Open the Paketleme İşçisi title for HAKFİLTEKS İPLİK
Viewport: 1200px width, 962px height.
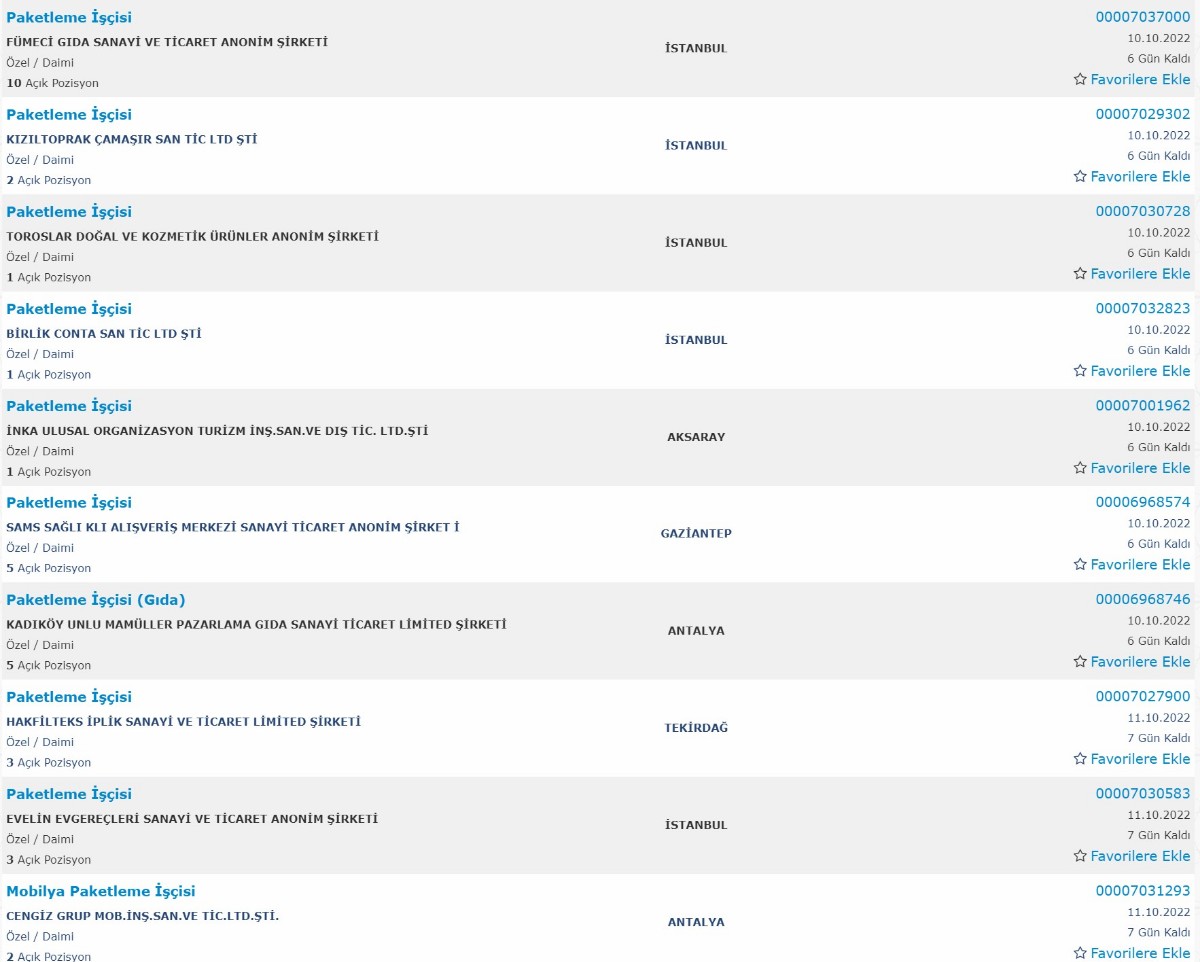tap(69, 697)
